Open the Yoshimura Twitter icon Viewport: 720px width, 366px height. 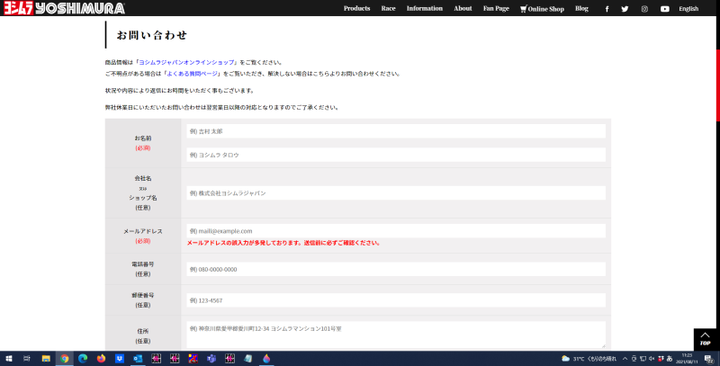click(624, 9)
